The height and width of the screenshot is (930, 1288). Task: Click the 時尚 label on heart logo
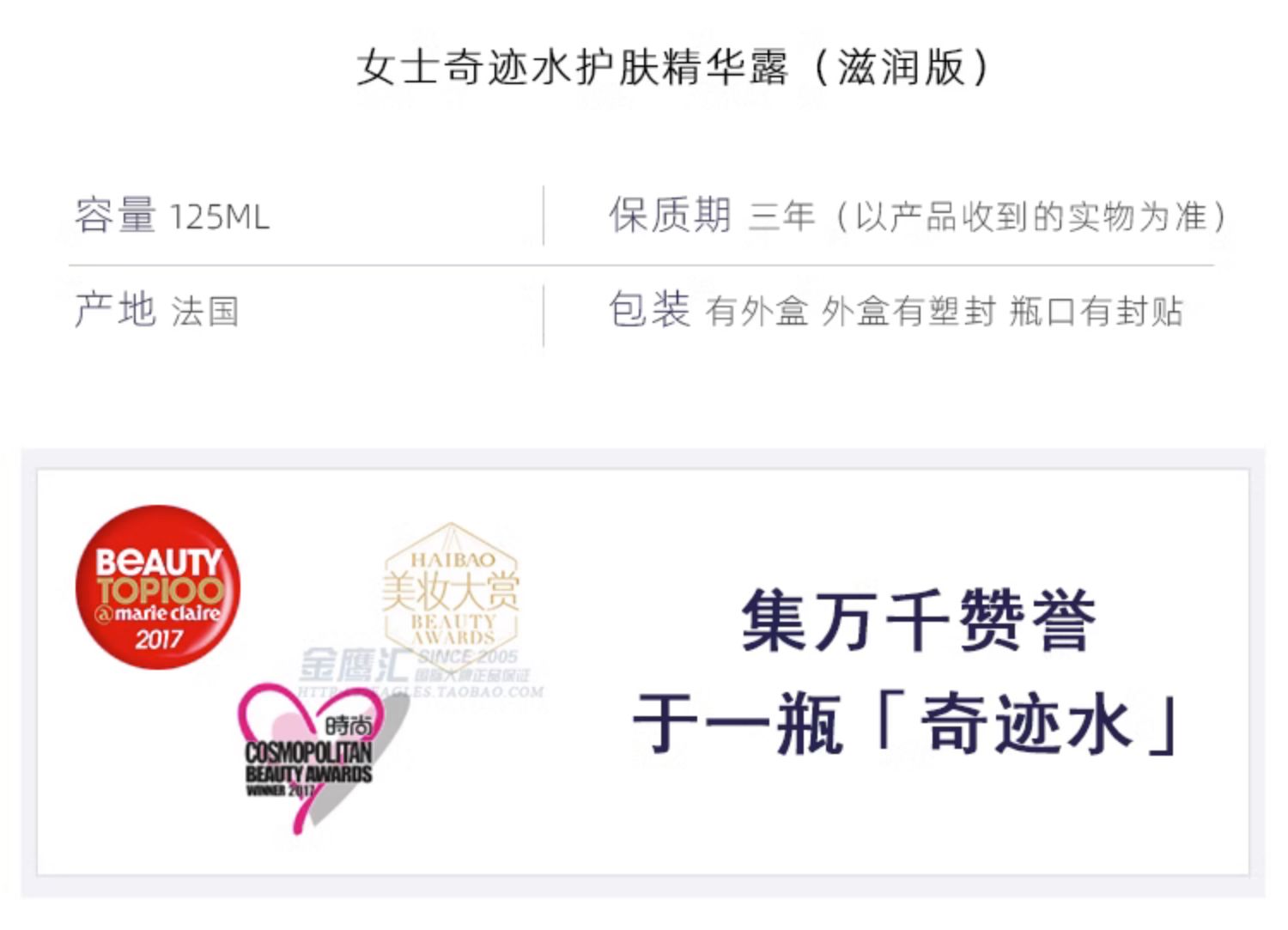349,725
